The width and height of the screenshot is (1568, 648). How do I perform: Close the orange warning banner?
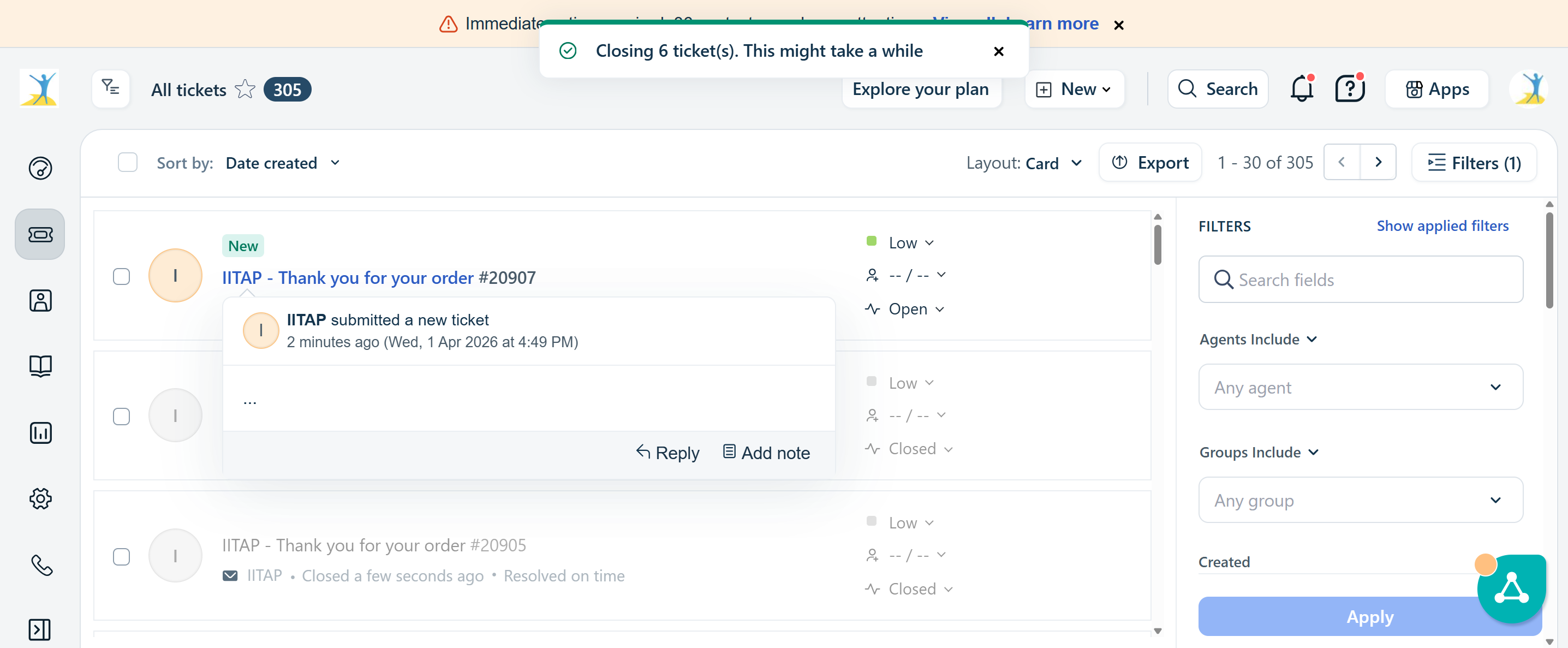tap(1119, 25)
